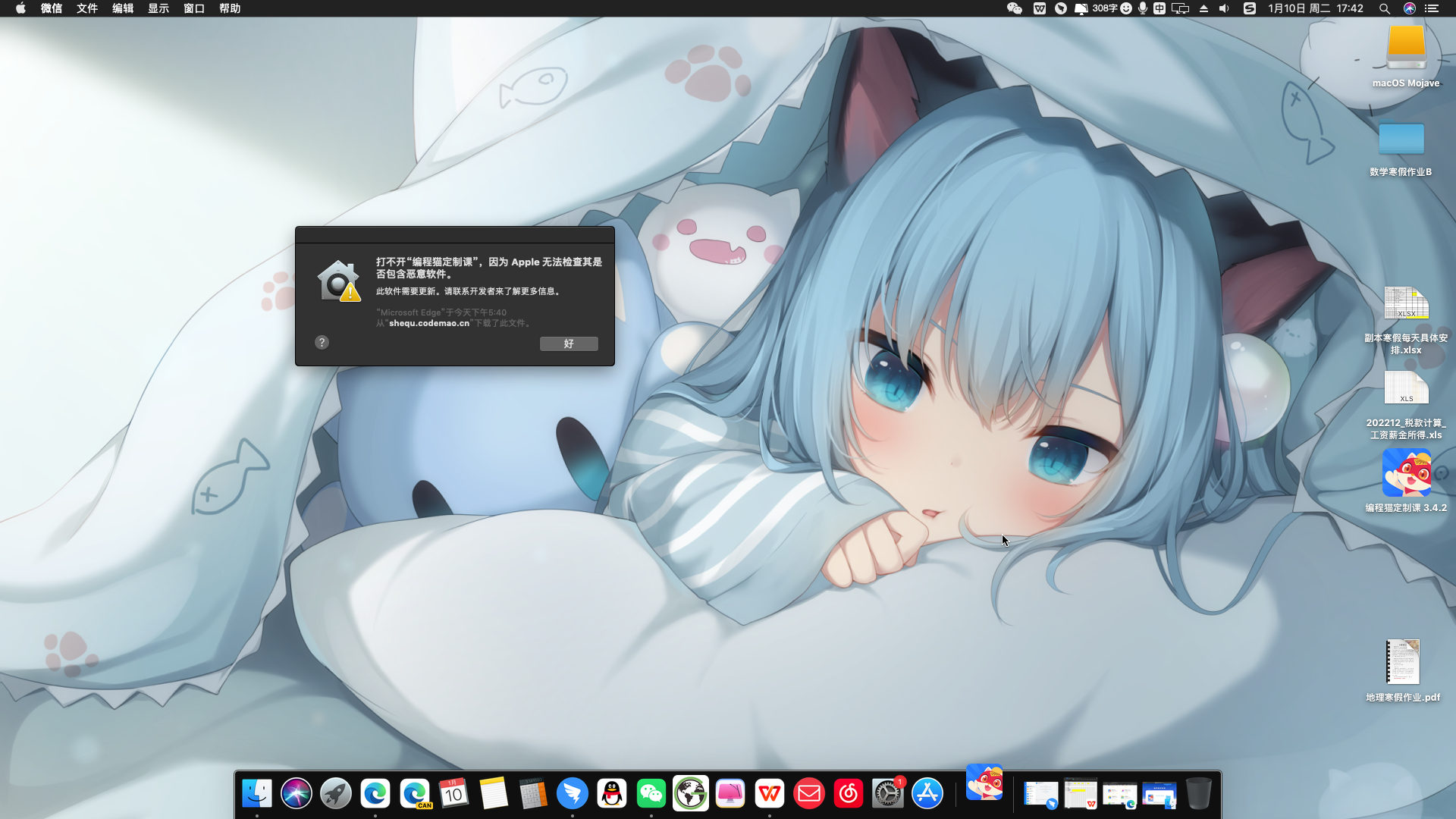This screenshot has width=1456, height=819.
Task: Open the 文件 menu
Action: click(87, 8)
